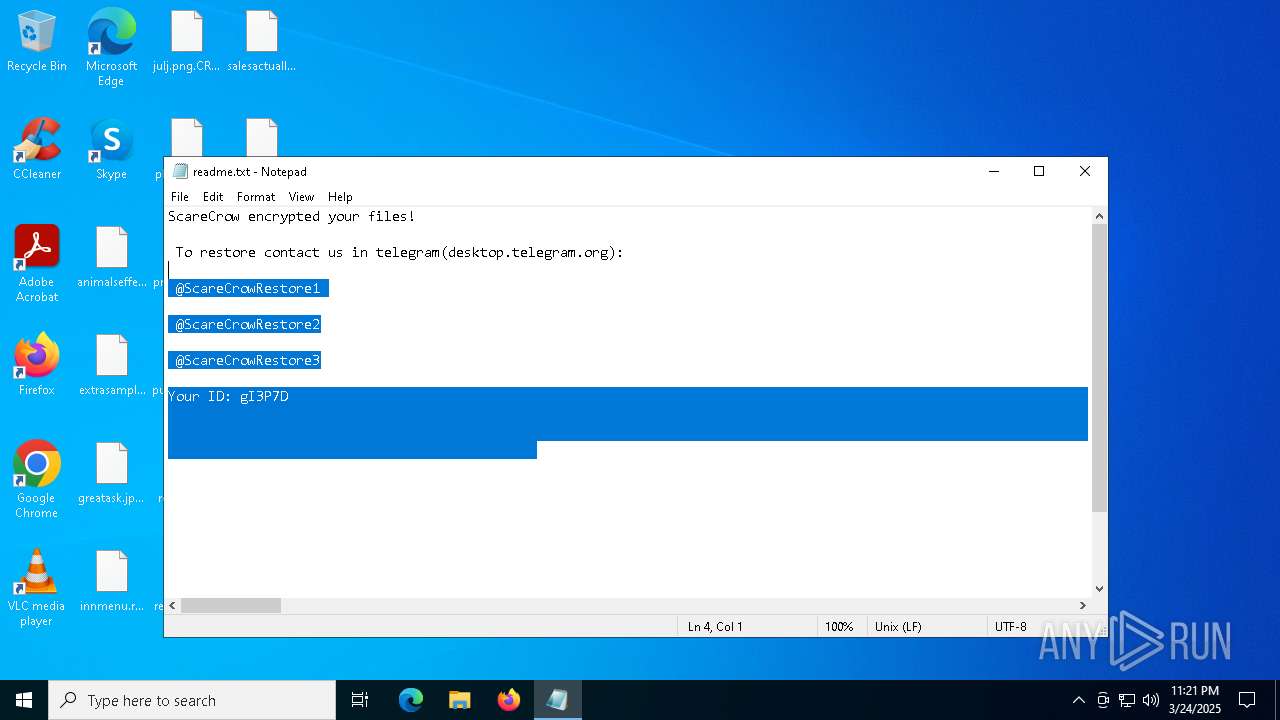Screen dimensions: 1280x720
Task: Select the extrasampl... desktop file
Action: coord(111,365)
